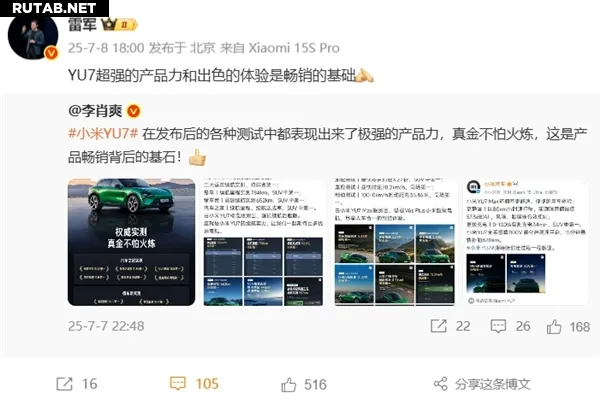Click the 雷军 username
This screenshot has height=410, width=600.
(83, 25)
